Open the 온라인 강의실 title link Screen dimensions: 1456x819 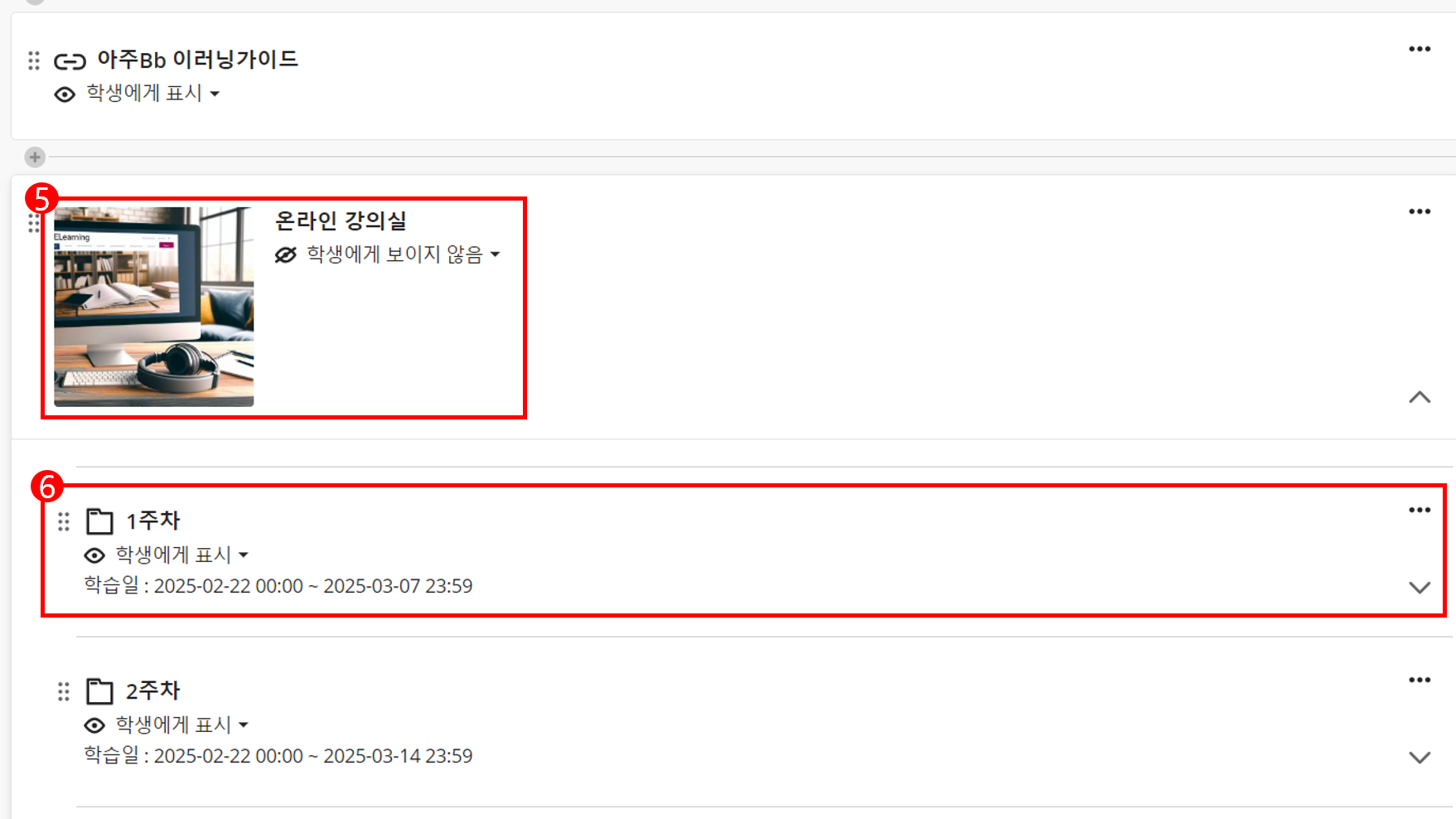point(341,220)
